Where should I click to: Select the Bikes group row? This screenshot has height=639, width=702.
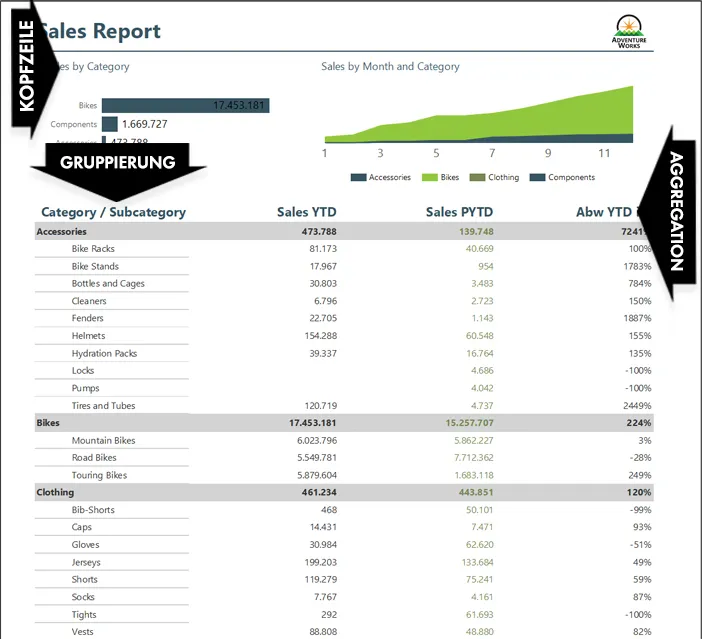click(344, 423)
